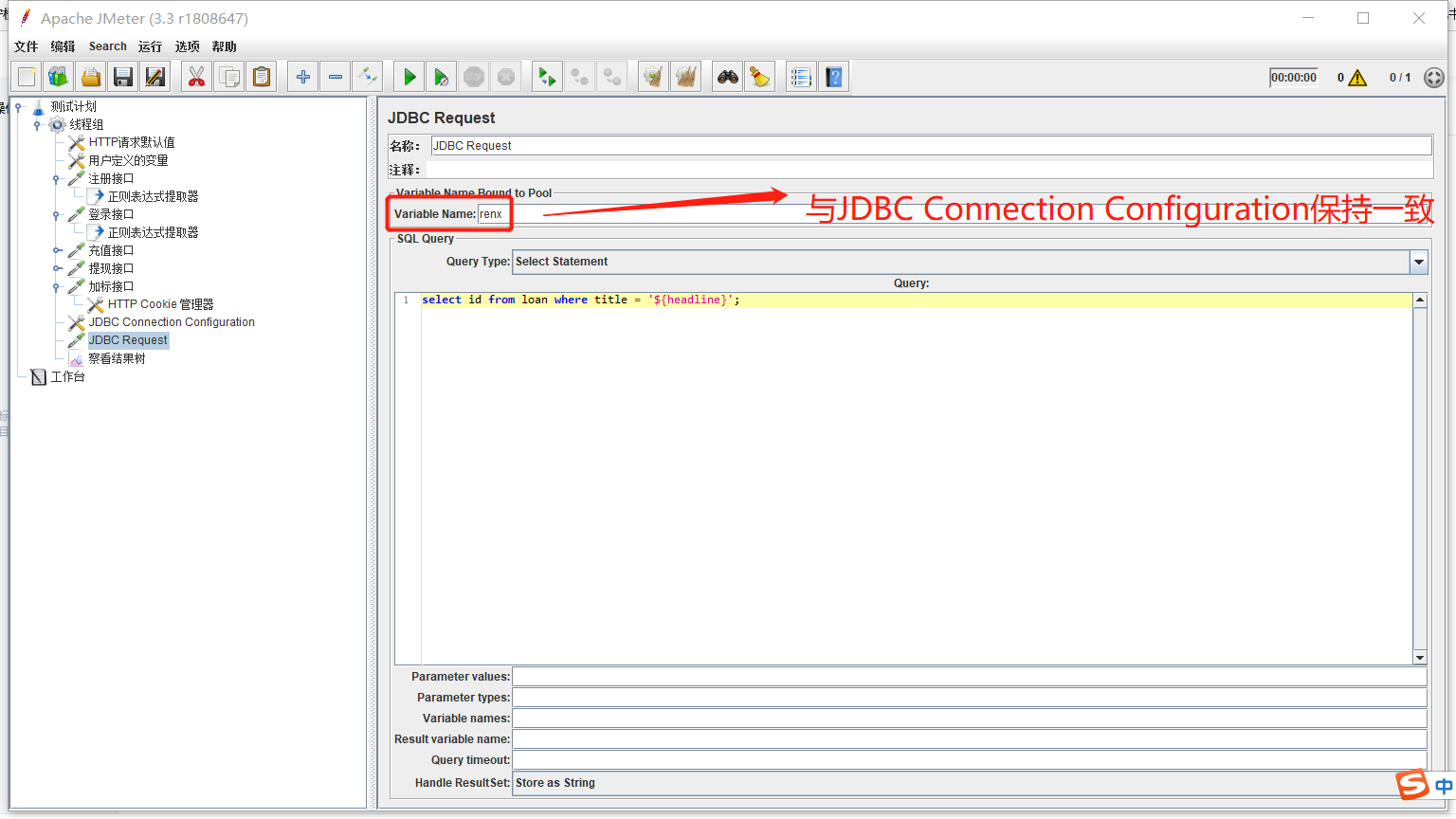Open the Templates toolbar icon
This screenshot has height=819, width=1456.
pyautogui.click(x=59, y=77)
